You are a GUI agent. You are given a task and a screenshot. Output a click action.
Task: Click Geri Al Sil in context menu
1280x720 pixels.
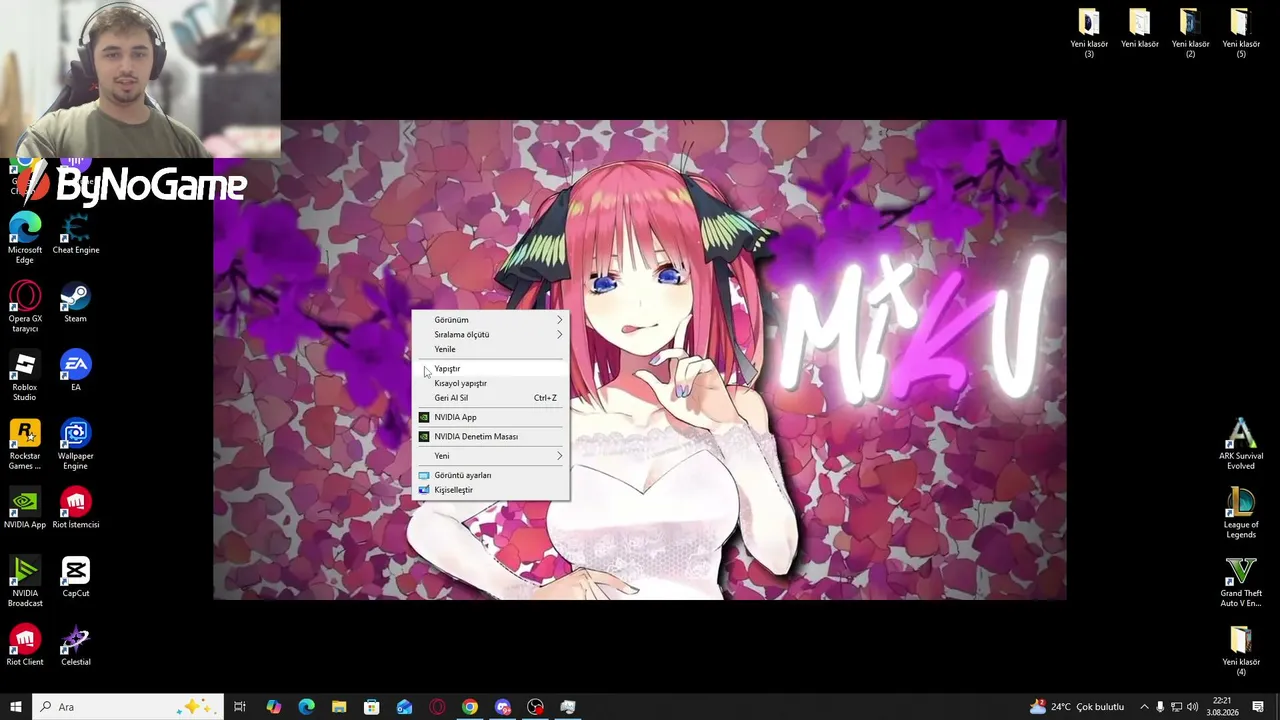490,398
